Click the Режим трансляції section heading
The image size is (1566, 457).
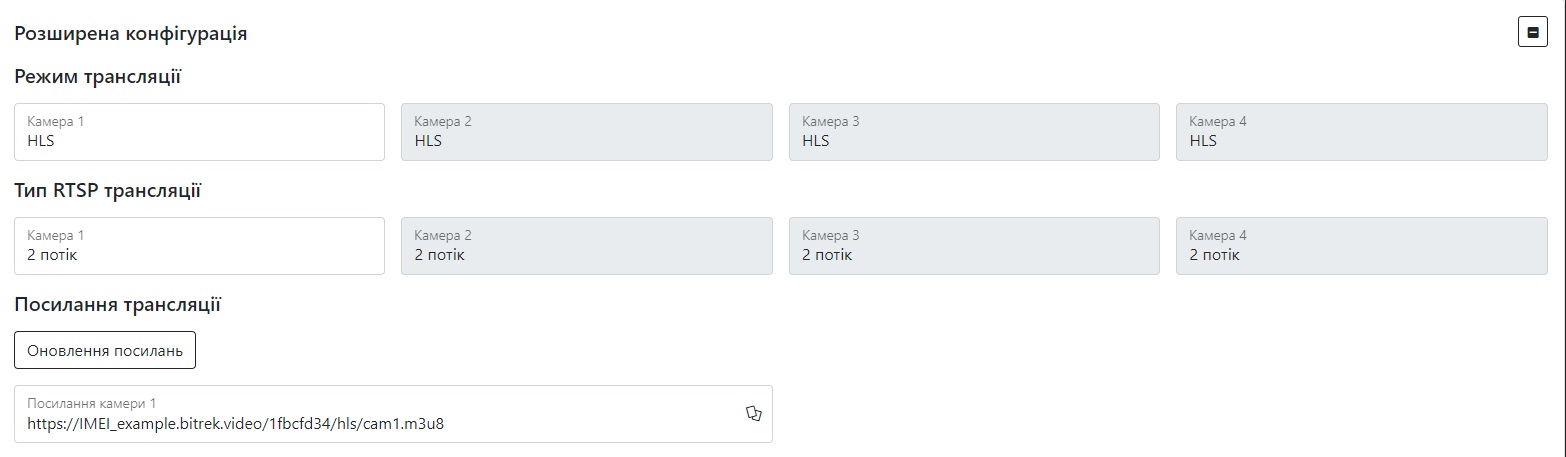coord(97,77)
